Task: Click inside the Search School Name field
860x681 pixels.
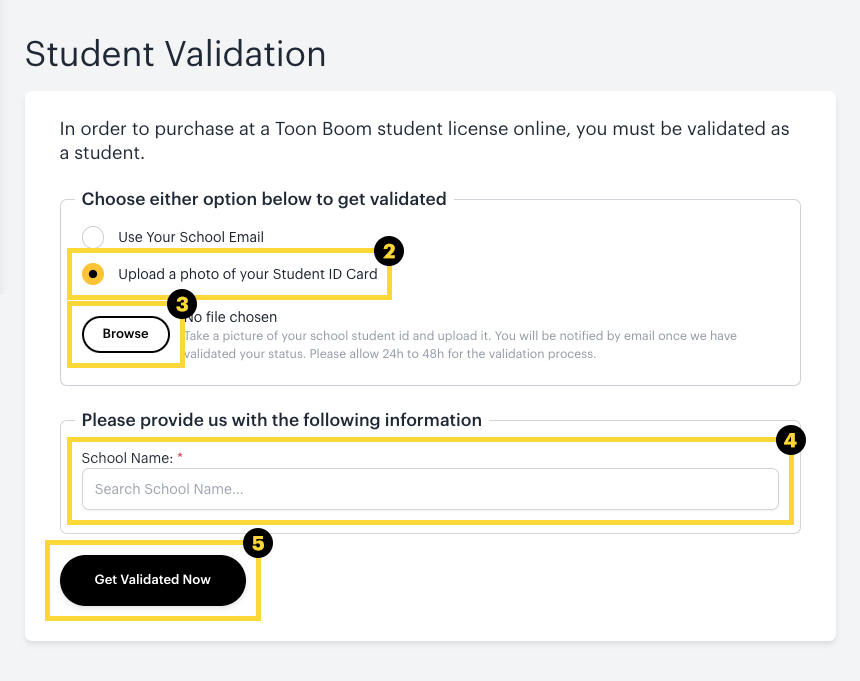Action: 428,489
